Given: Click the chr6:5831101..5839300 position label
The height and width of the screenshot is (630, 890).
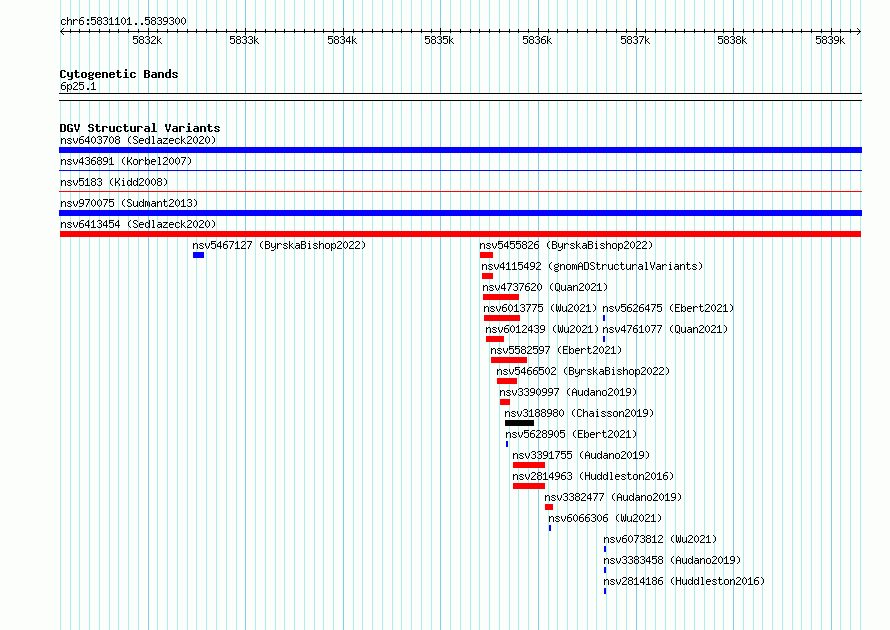Looking at the screenshot, I should [x=123, y=21].
